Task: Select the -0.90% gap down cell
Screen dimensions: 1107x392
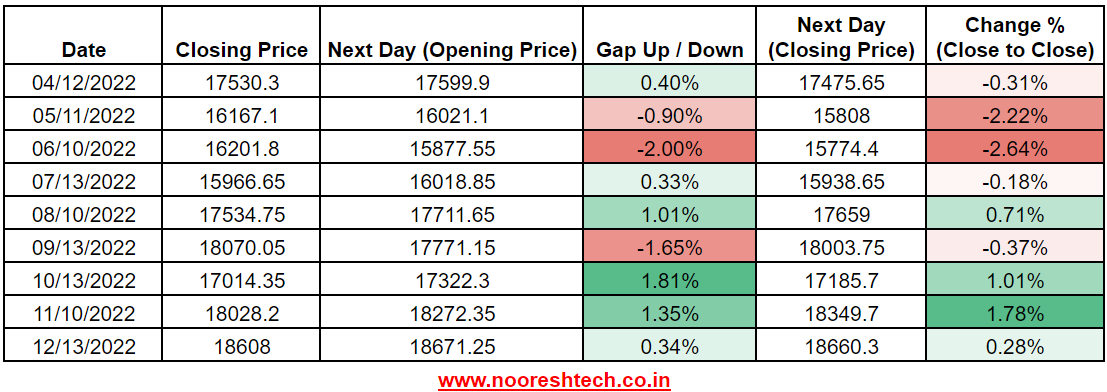Action: point(669,116)
